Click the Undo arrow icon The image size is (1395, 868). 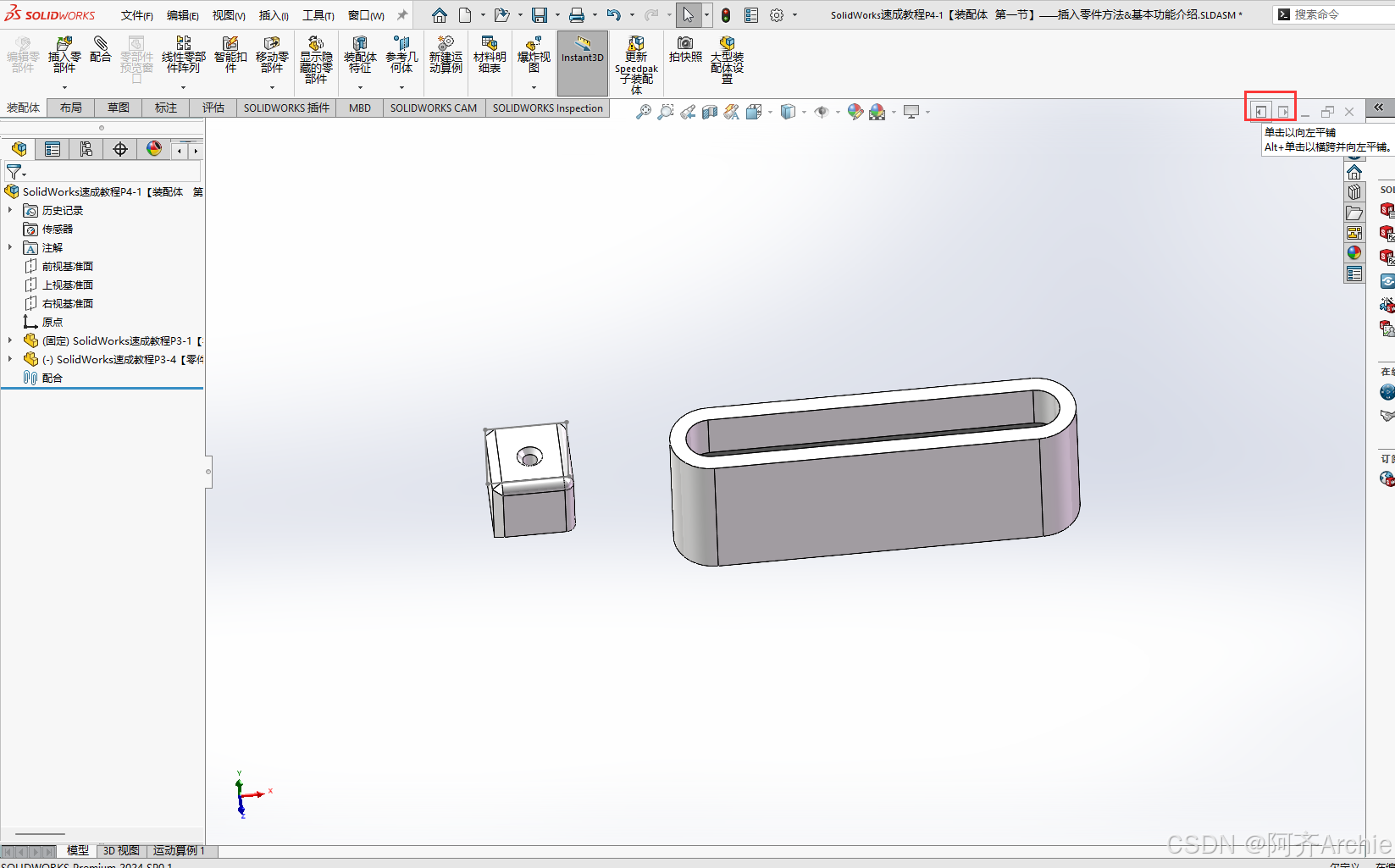[x=614, y=15]
